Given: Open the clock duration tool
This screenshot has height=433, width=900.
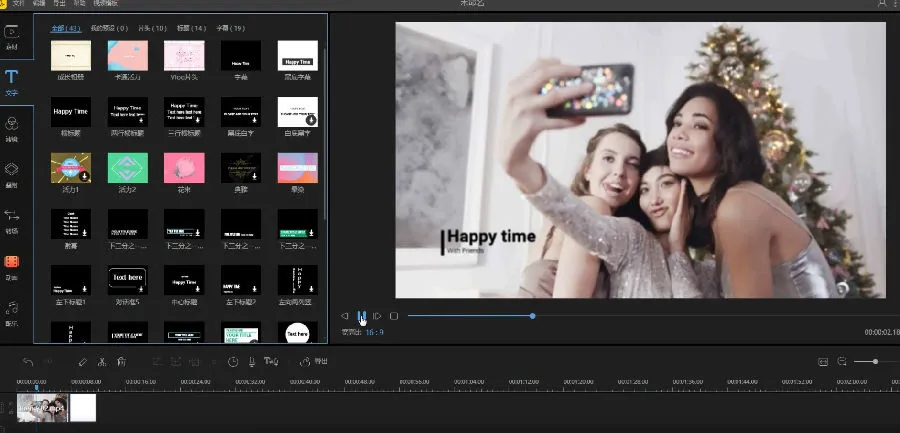Looking at the screenshot, I should pyautogui.click(x=233, y=362).
